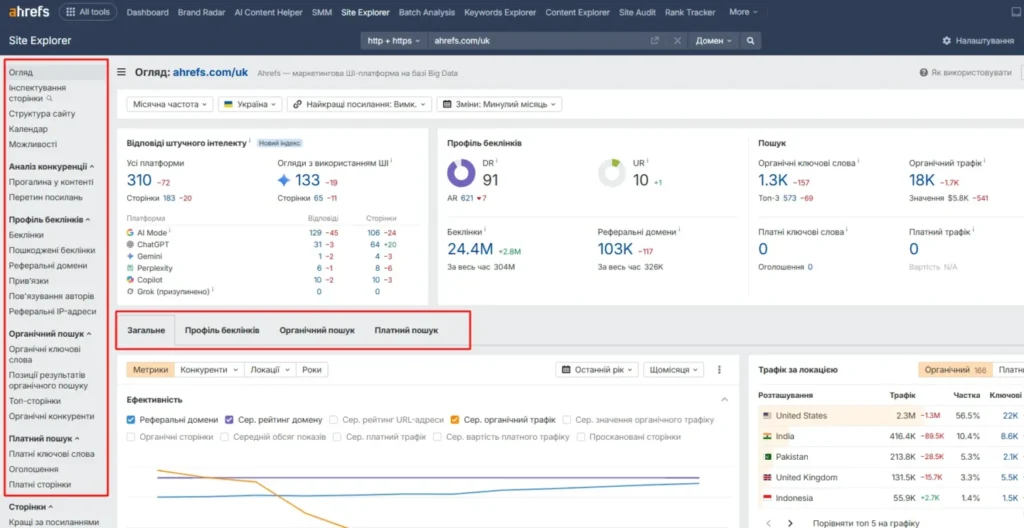This screenshot has width=1024, height=528.
Task: Click the 24.4M backlinks value
Action: click(x=470, y=249)
